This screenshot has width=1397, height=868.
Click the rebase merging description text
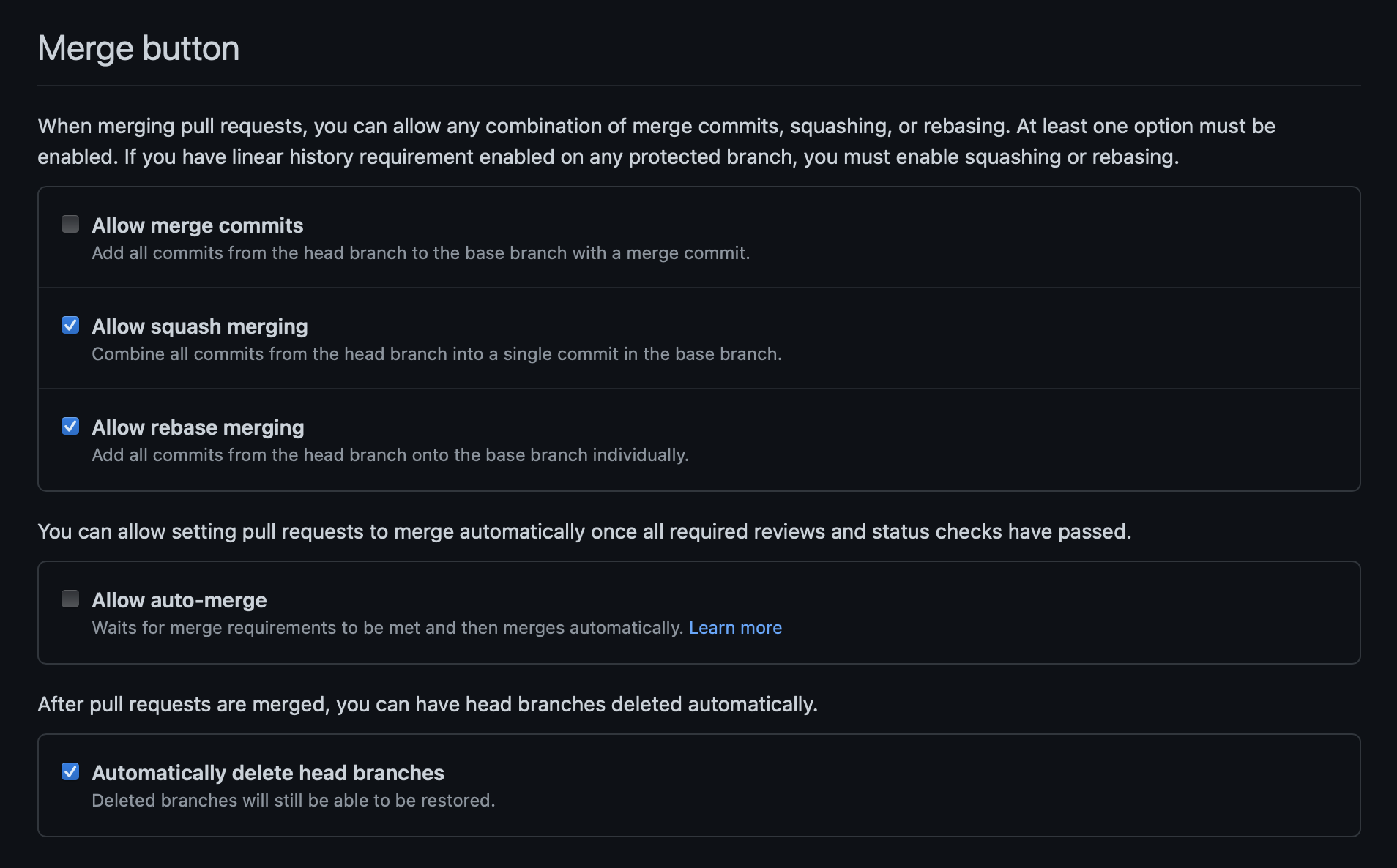(x=390, y=454)
